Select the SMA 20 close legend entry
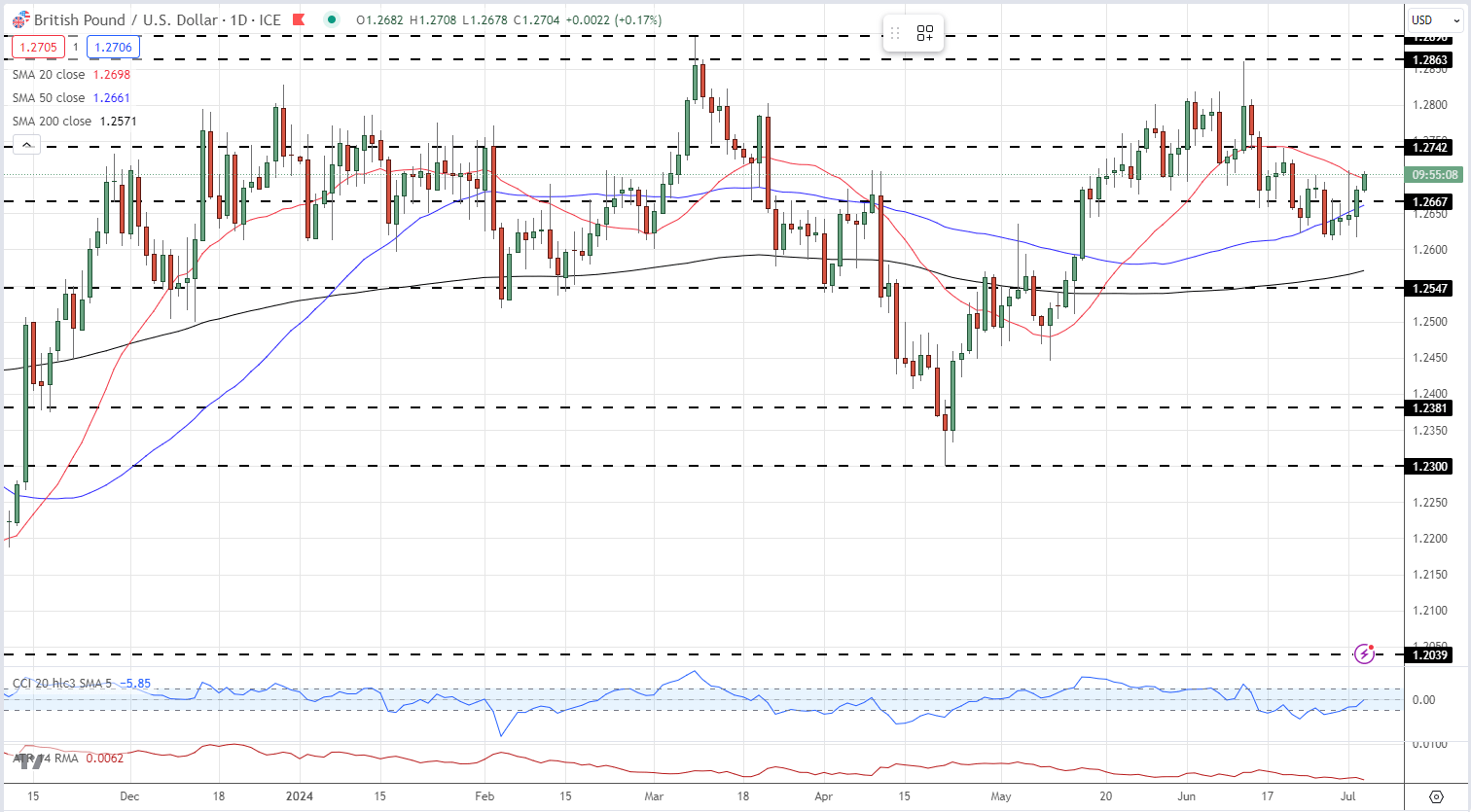This screenshot has width=1471, height=812. 49,75
